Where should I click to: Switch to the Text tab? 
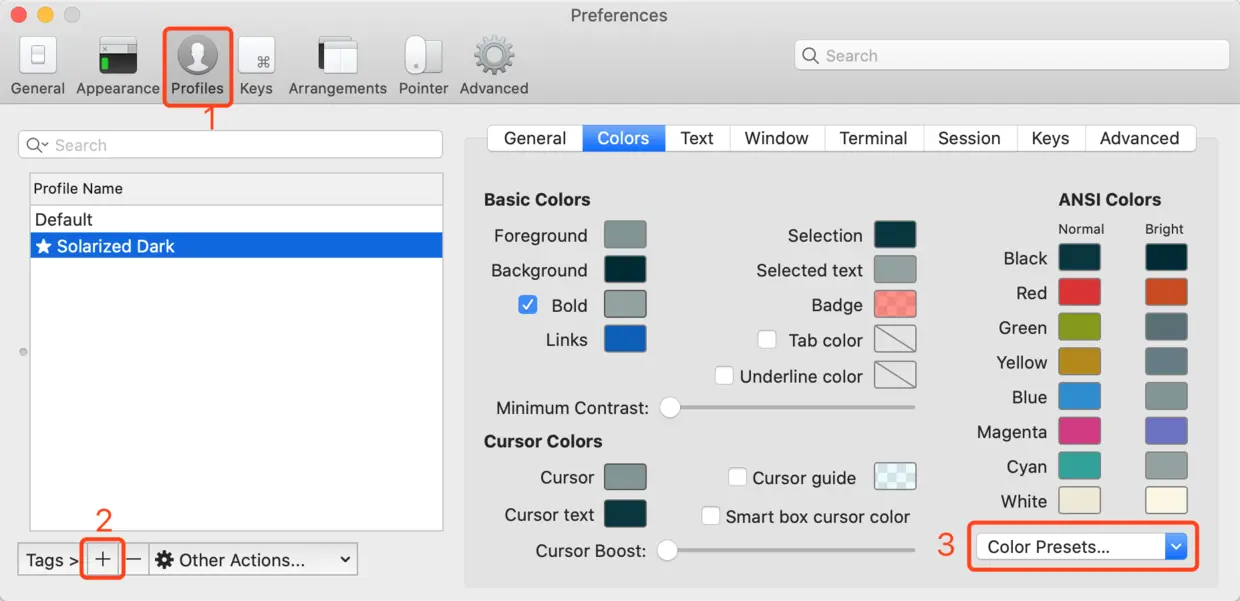(x=697, y=138)
